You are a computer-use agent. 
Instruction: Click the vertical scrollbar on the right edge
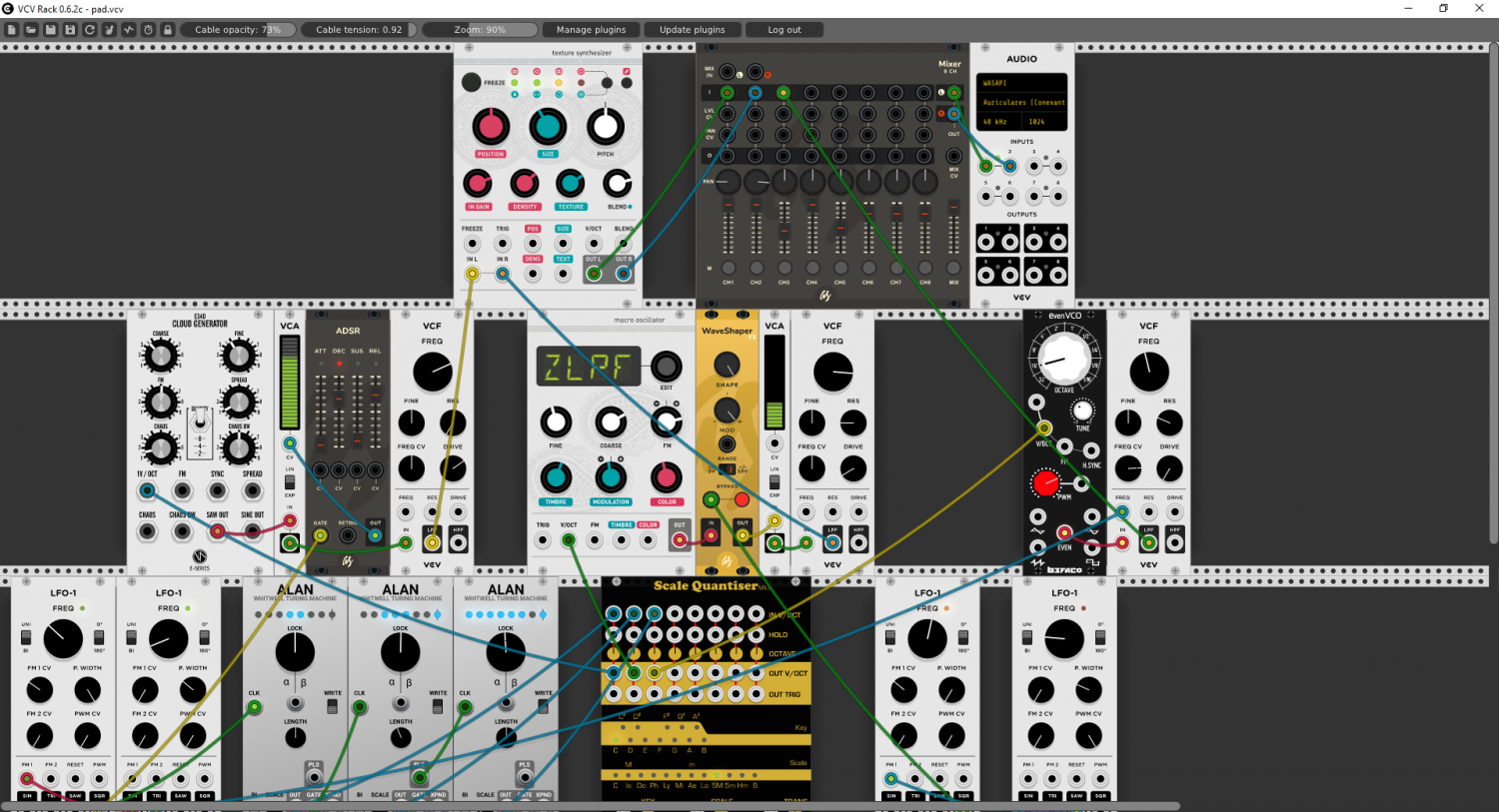coord(1493,293)
